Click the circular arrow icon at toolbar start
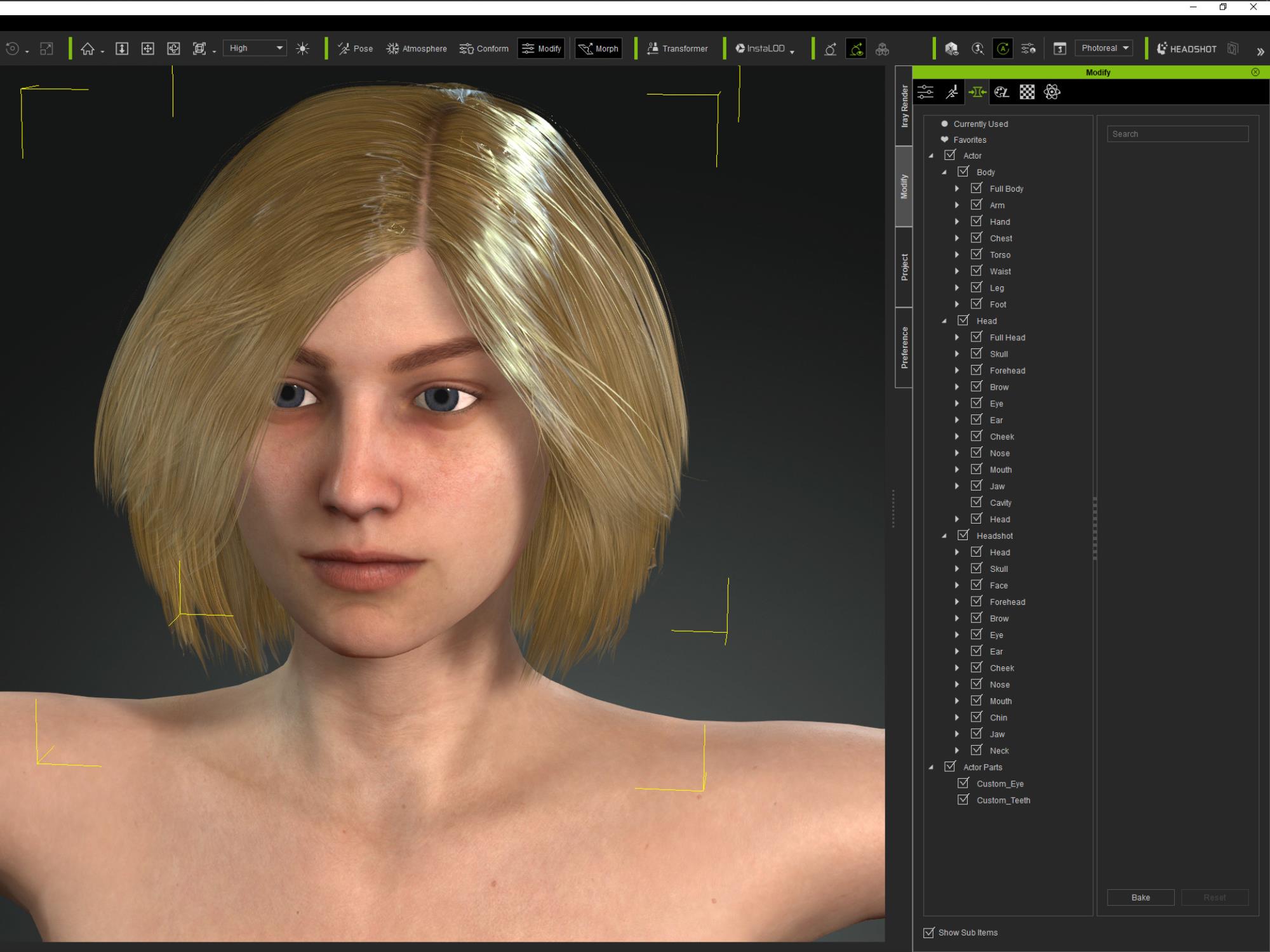This screenshot has width=1270, height=952. click(x=12, y=49)
